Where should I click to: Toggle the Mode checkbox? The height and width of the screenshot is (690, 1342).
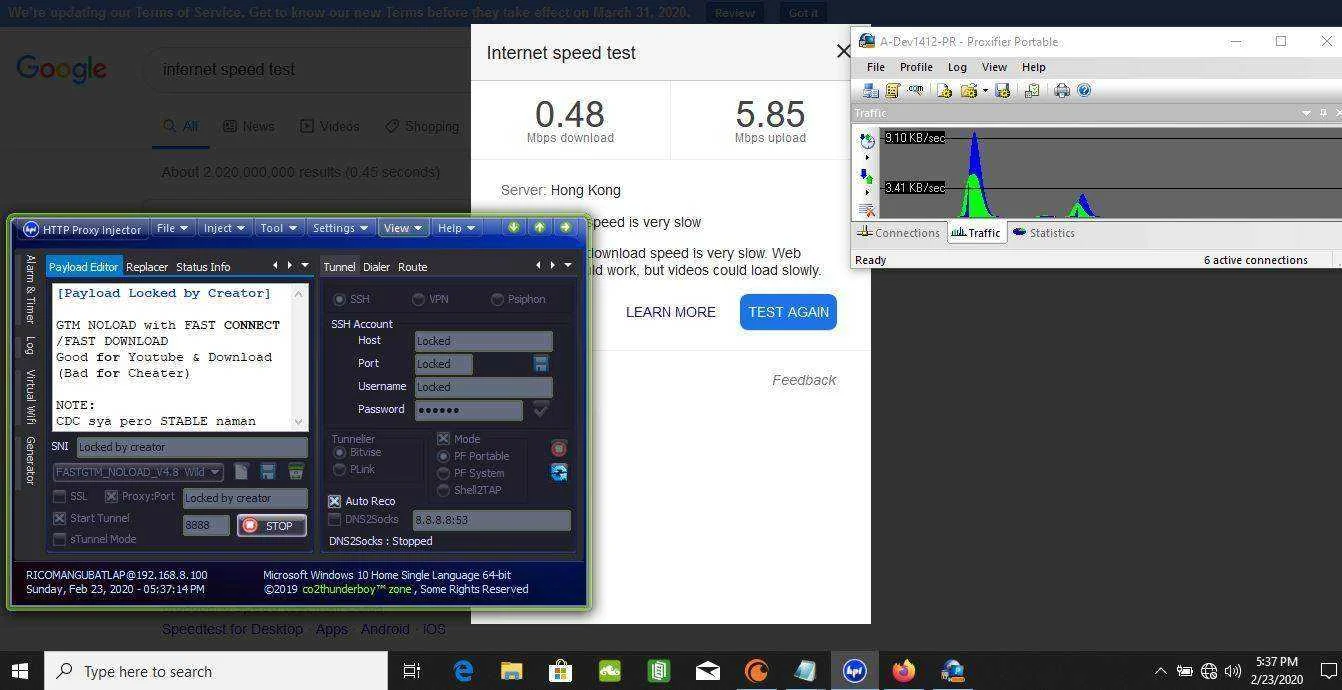tap(444, 439)
